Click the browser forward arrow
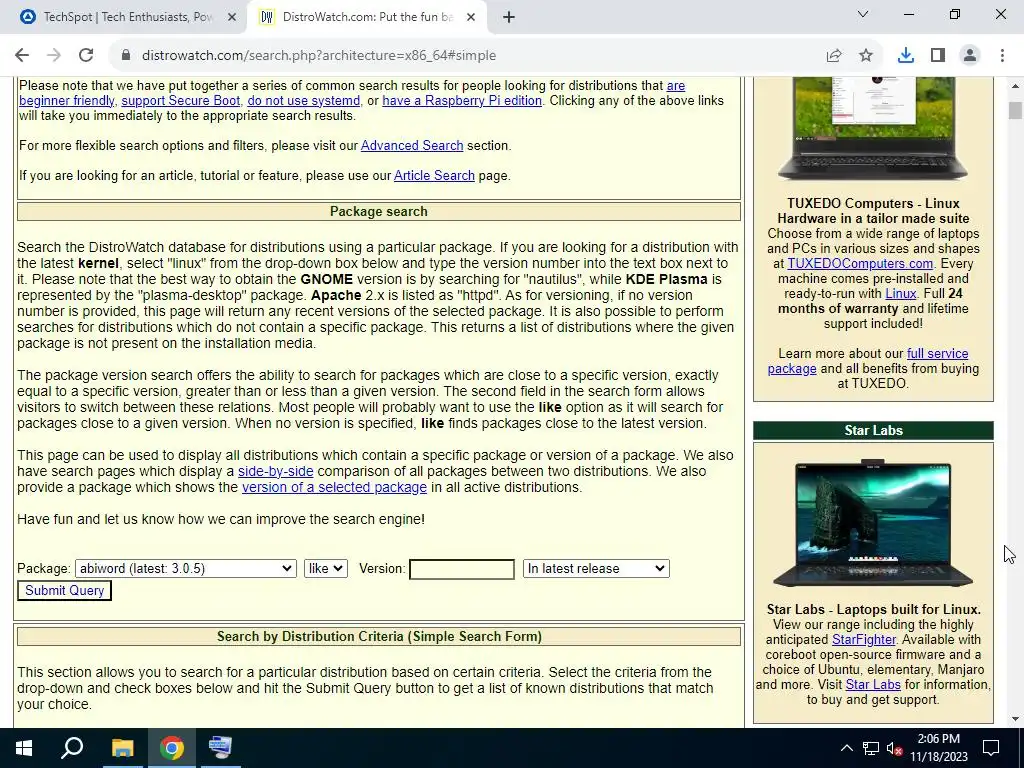The width and height of the screenshot is (1024, 768). [x=54, y=56]
